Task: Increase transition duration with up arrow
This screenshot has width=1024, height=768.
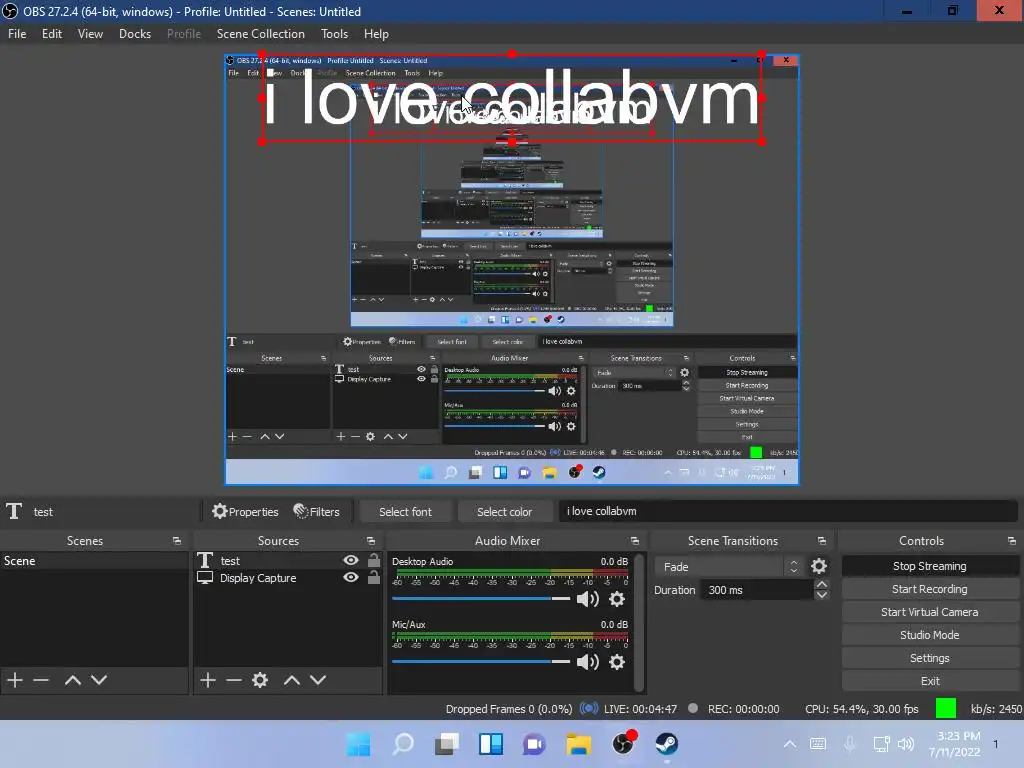Action: pos(822,584)
